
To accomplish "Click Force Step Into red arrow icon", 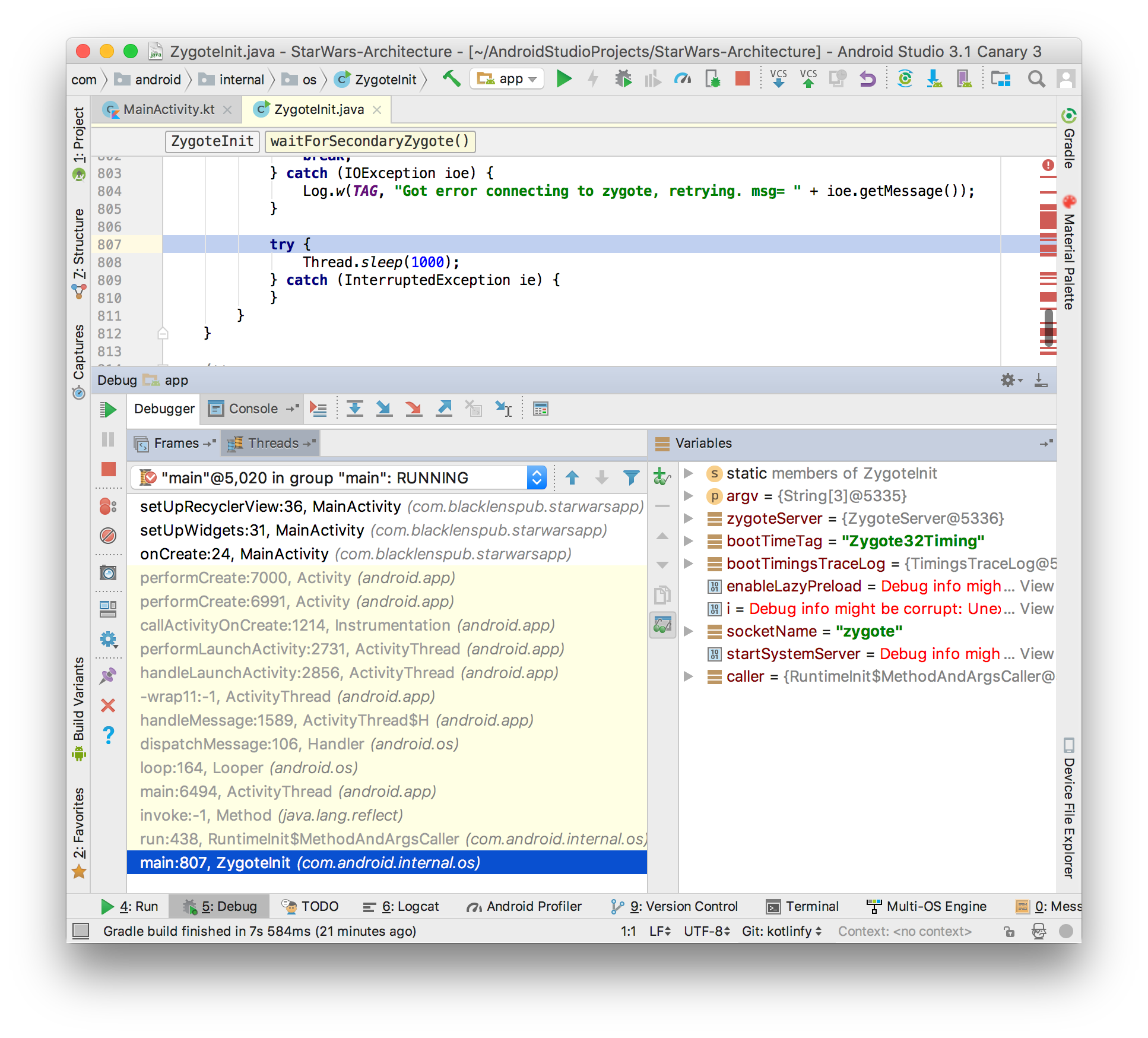I will coord(414,409).
